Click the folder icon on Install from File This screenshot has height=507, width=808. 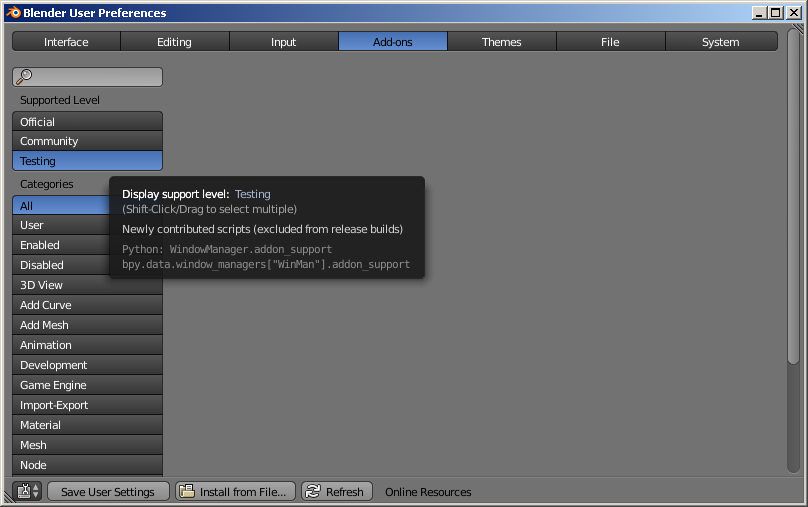point(187,491)
